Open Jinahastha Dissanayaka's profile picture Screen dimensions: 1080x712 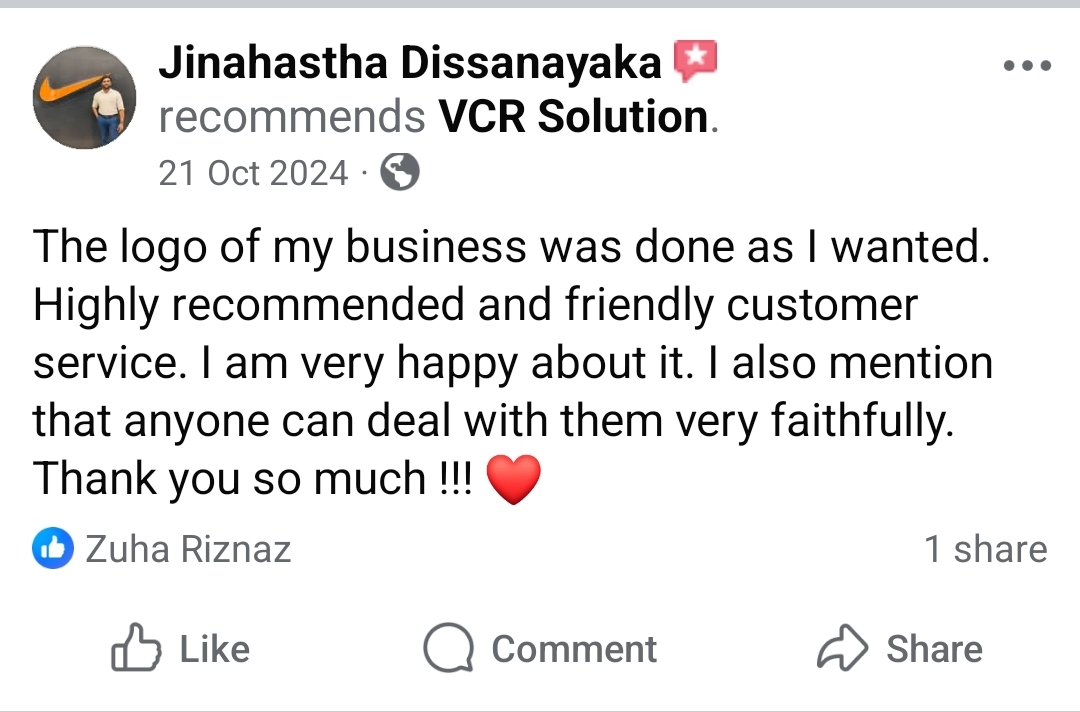point(84,98)
